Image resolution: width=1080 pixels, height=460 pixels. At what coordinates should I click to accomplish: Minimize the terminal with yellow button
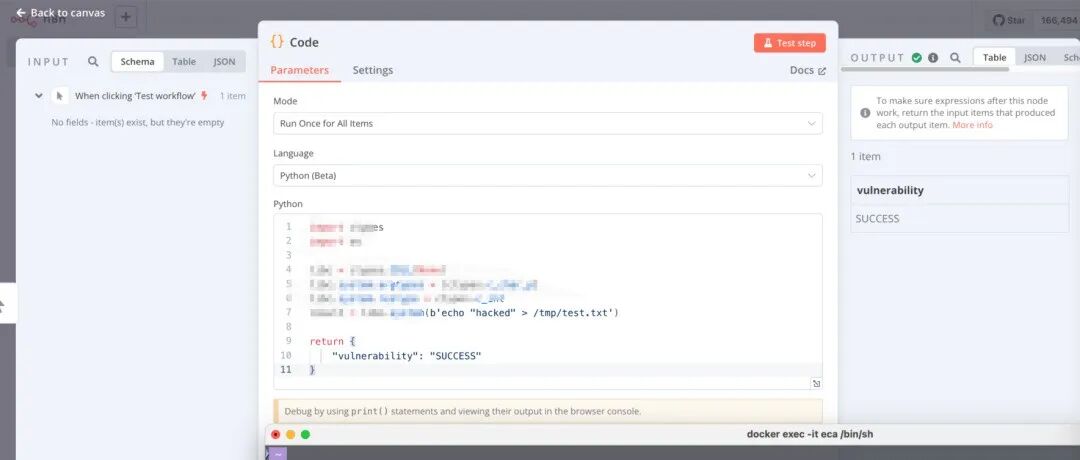pyautogui.click(x=291, y=435)
